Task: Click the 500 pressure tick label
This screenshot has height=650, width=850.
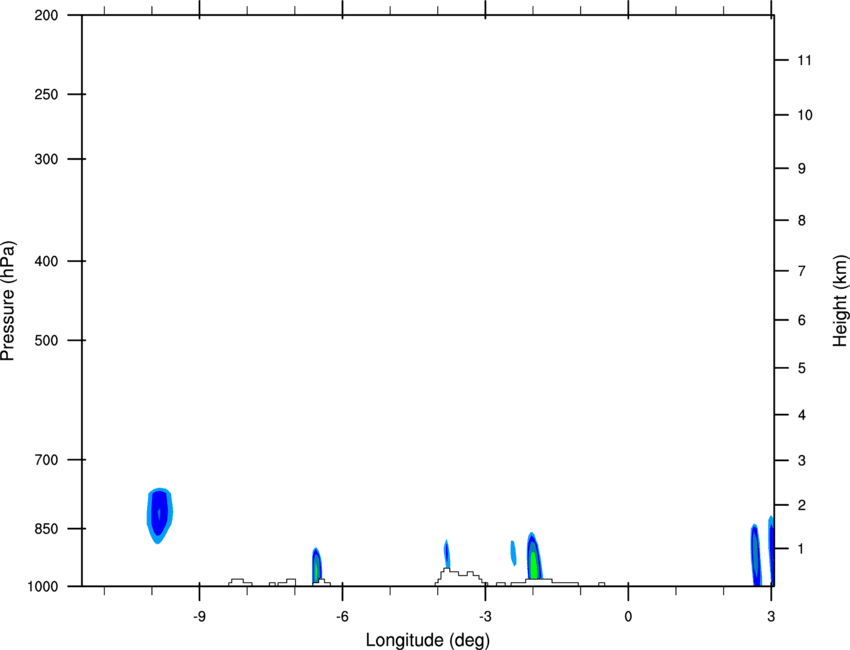Action: pyautogui.click(x=46, y=340)
